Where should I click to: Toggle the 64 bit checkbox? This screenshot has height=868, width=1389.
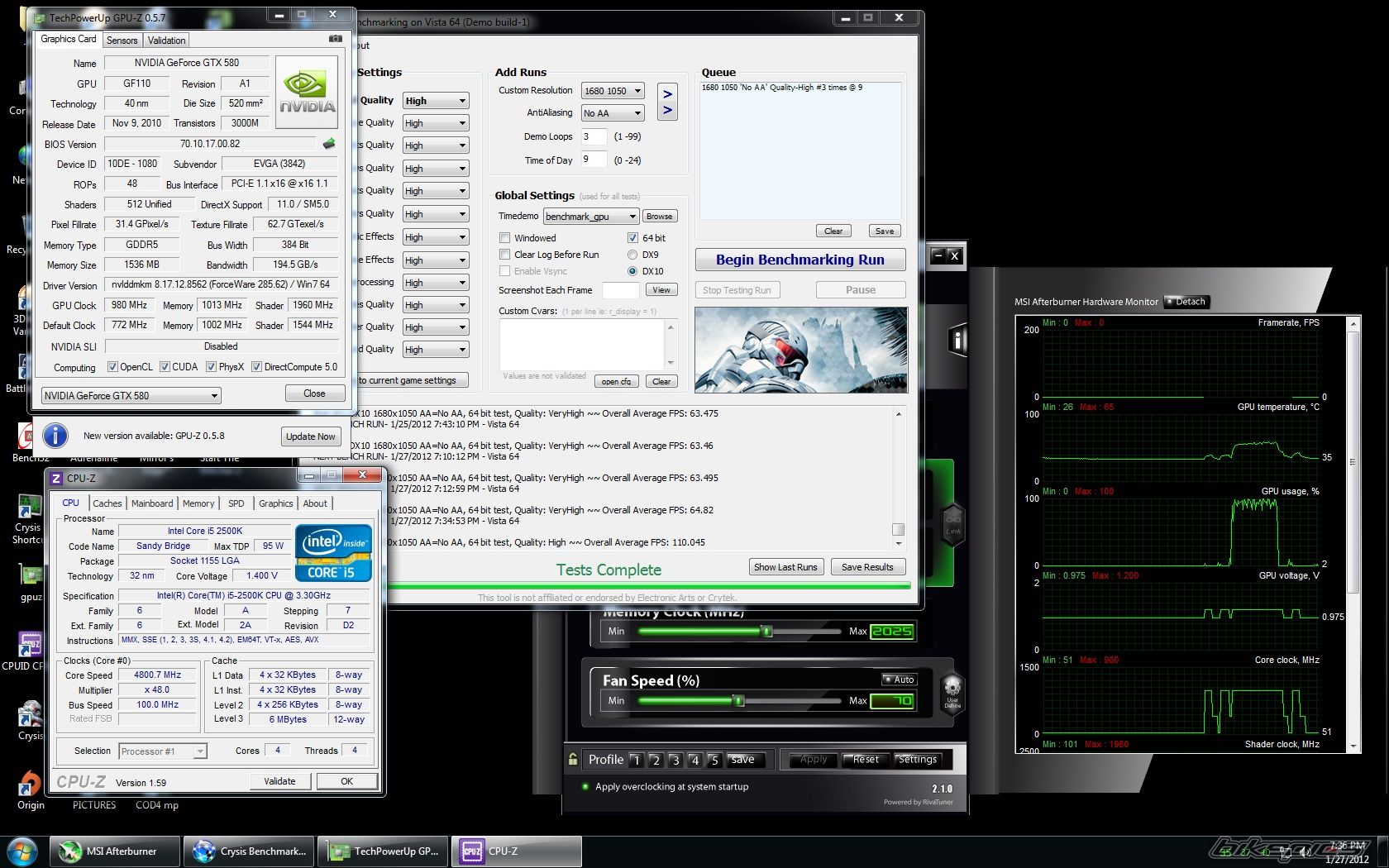[632, 238]
